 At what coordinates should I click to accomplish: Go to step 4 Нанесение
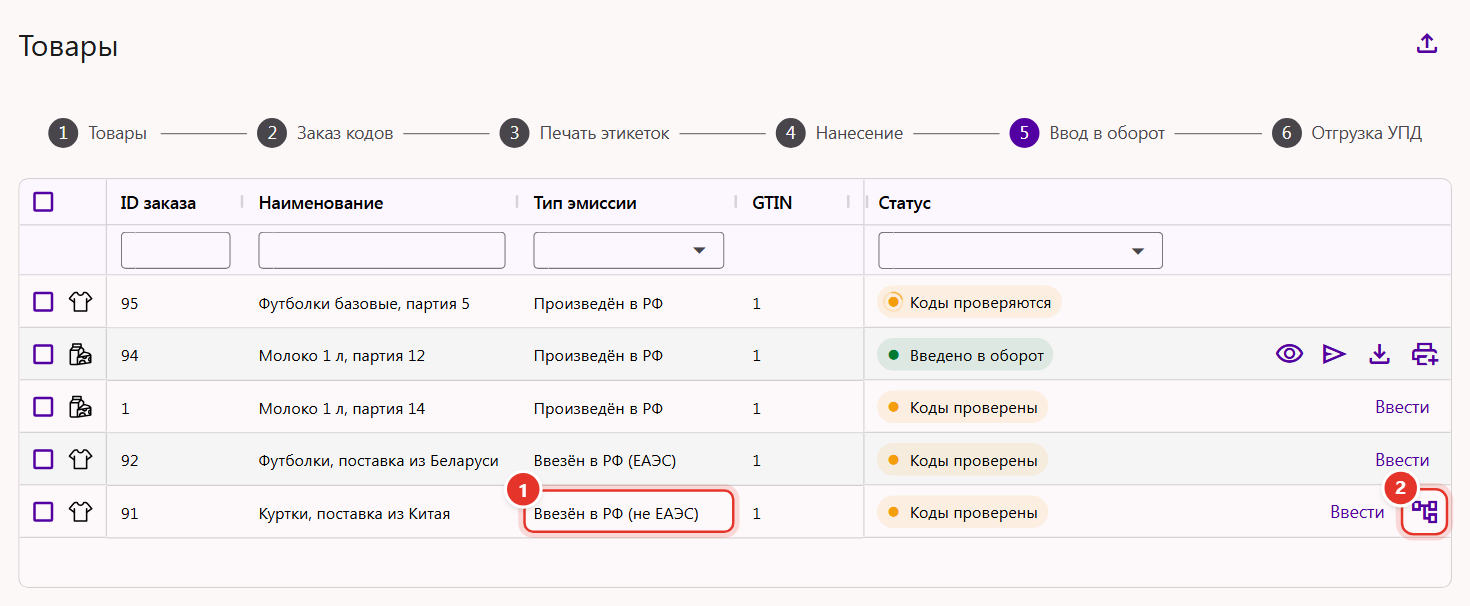[x=840, y=133]
